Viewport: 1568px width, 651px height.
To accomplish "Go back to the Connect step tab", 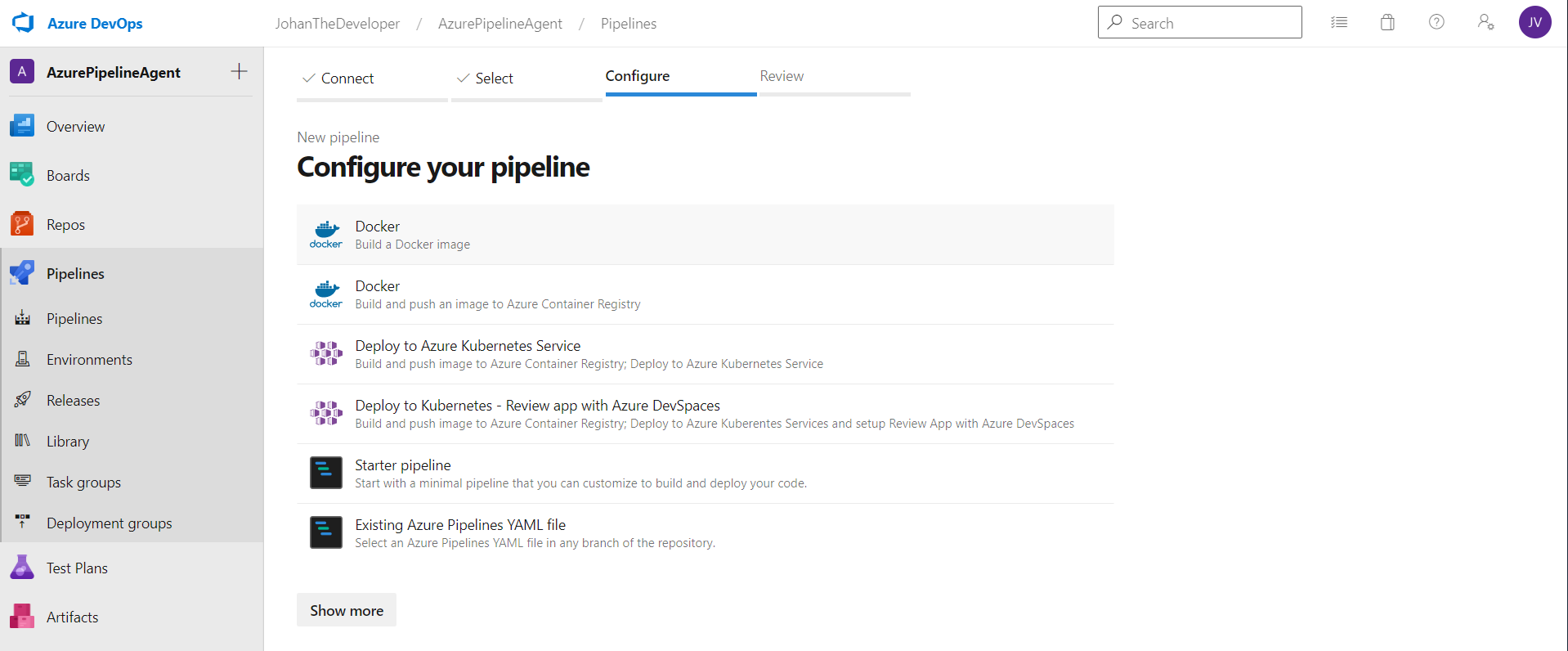I will (372, 79).
